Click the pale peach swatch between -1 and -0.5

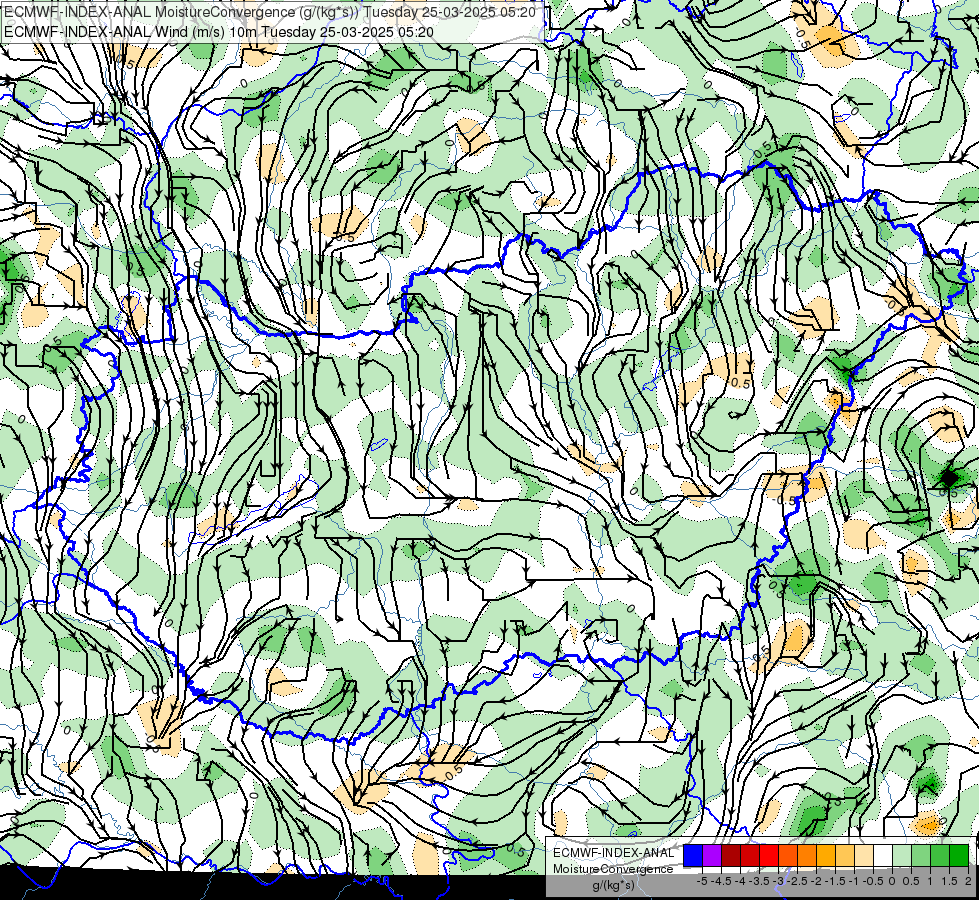tap(864, 856)
